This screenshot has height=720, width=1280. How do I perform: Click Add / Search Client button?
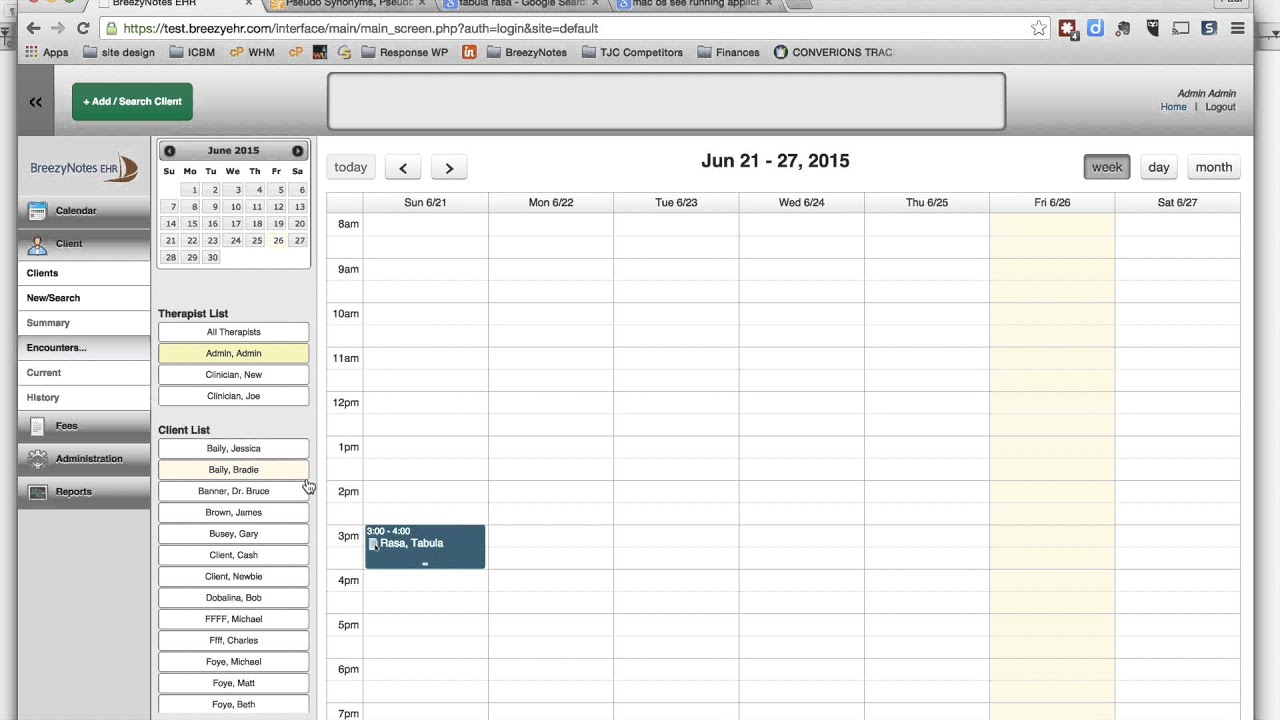[132, 102]
